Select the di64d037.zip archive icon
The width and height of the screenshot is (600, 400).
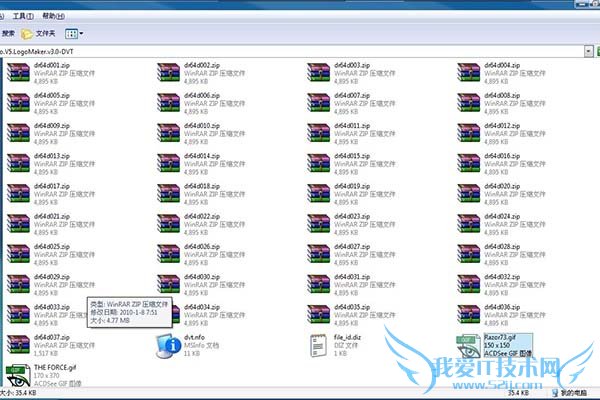tap(18, 345)
